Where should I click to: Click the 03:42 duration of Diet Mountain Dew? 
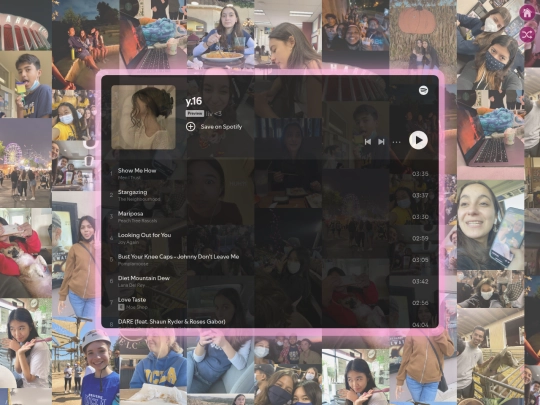pyautogui.click(x=420, y=281)
